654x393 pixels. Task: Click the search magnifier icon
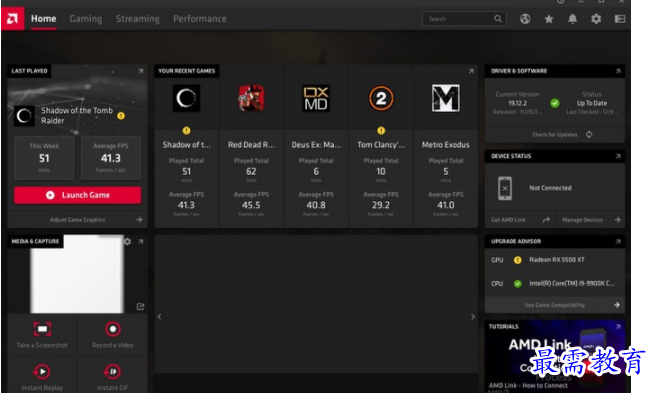[x=498, y=19]
